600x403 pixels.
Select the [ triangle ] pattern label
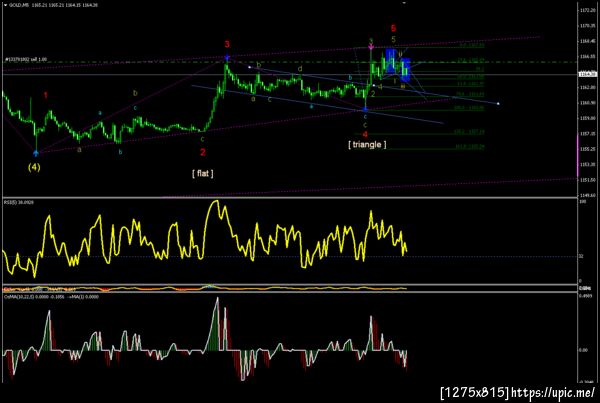coord(367,144)
